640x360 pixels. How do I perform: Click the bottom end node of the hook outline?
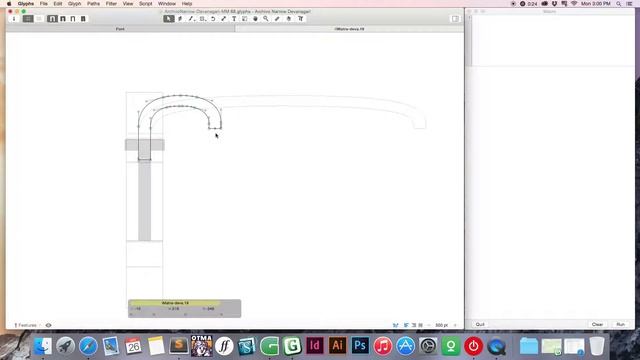point(215,128)
